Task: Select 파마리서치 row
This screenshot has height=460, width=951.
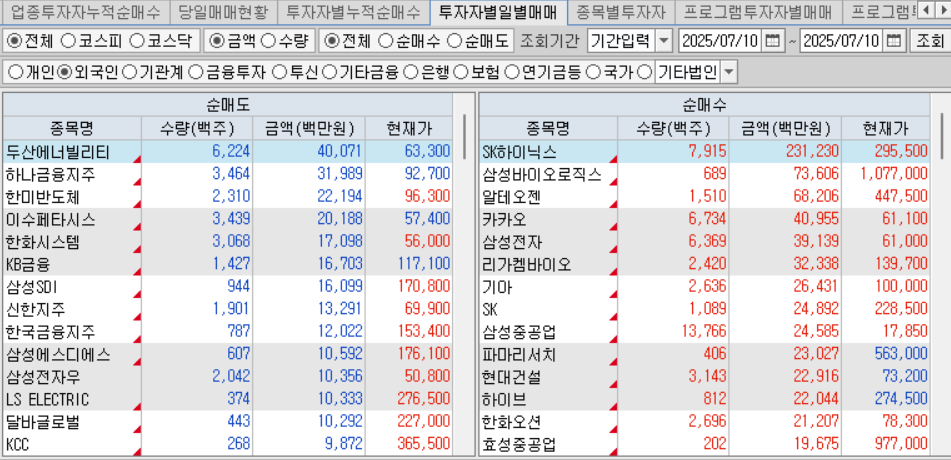Action: (x=704, y=354)
